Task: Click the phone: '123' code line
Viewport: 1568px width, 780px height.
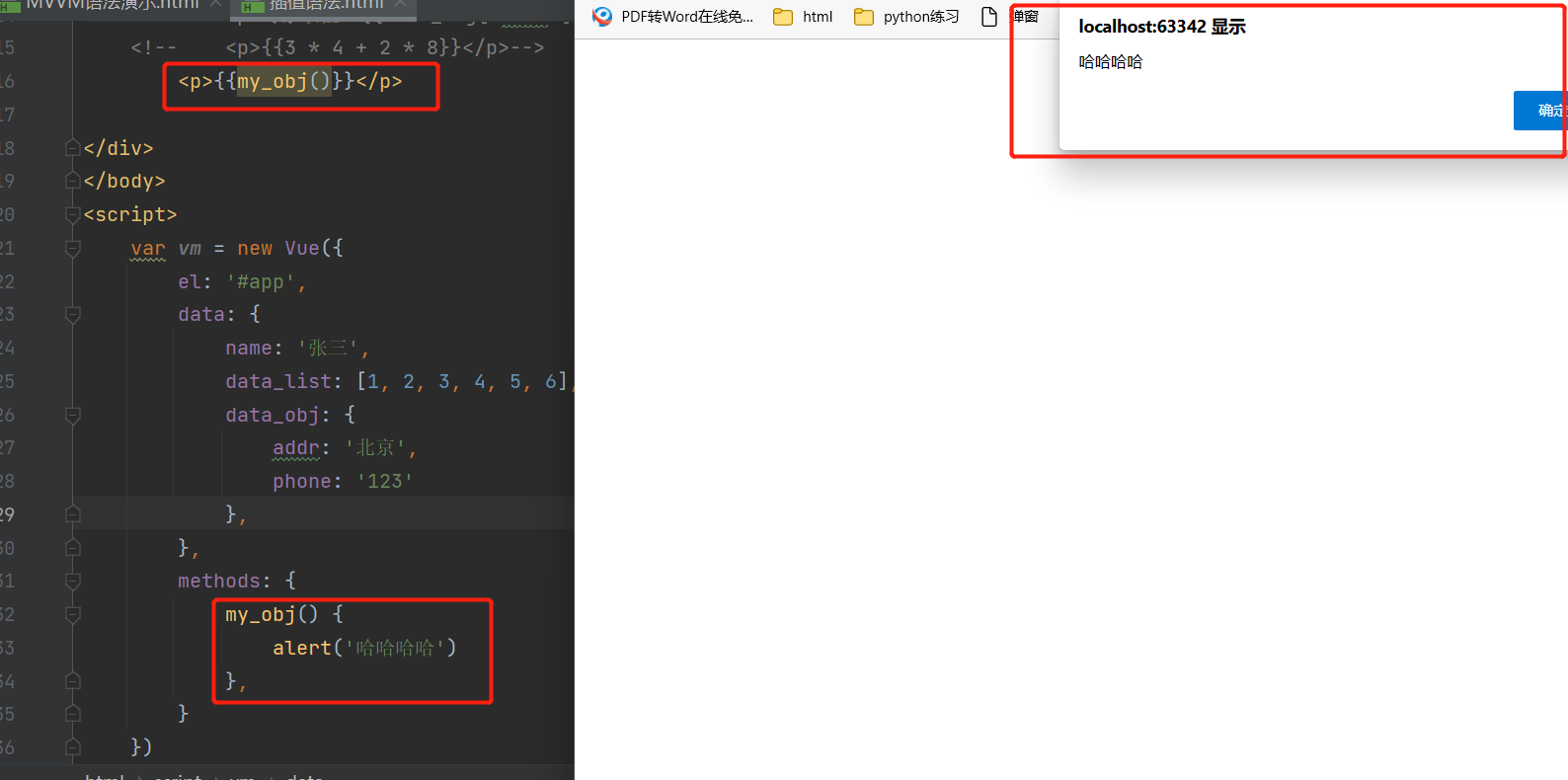Action: [343, 481]
